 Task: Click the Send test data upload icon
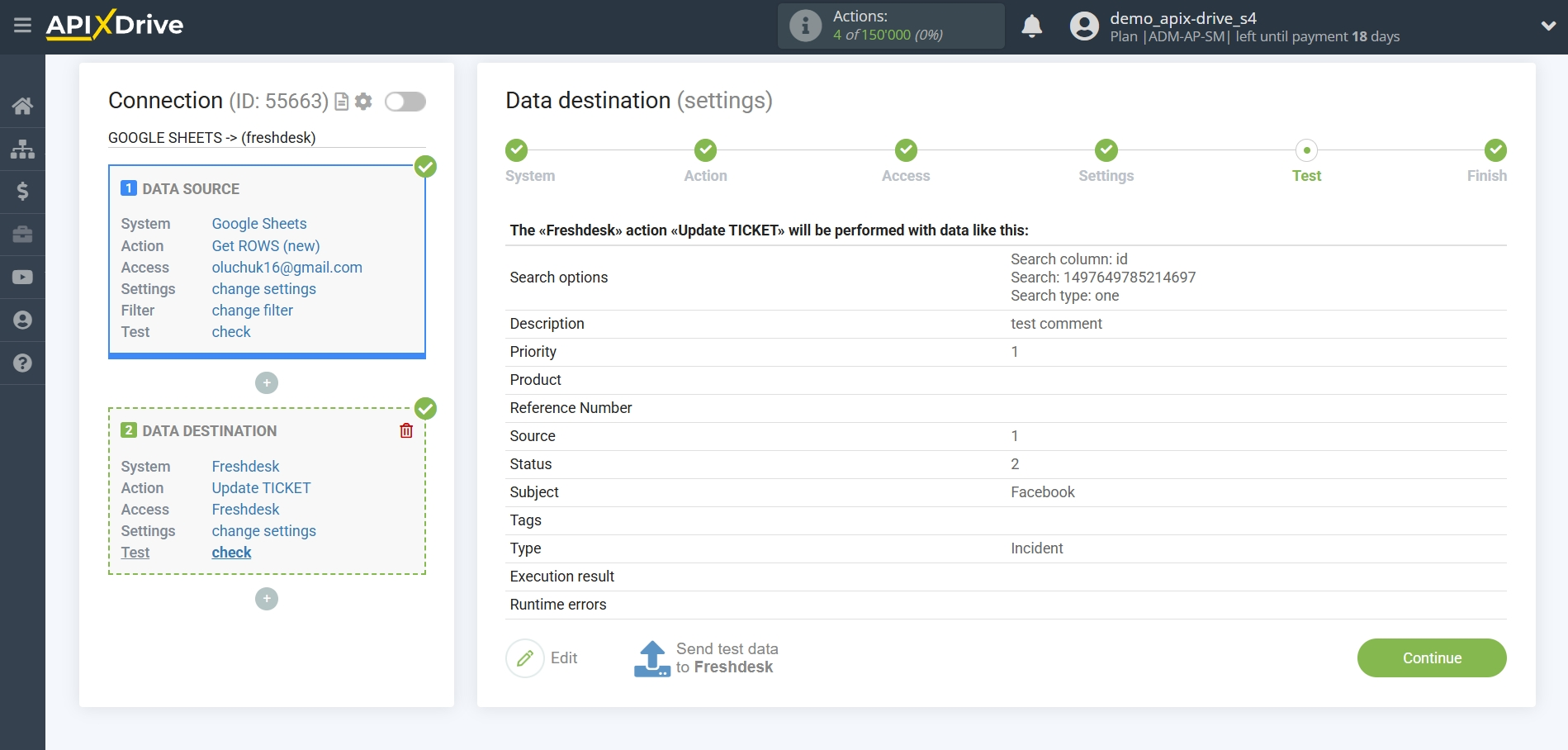(652, 658)
